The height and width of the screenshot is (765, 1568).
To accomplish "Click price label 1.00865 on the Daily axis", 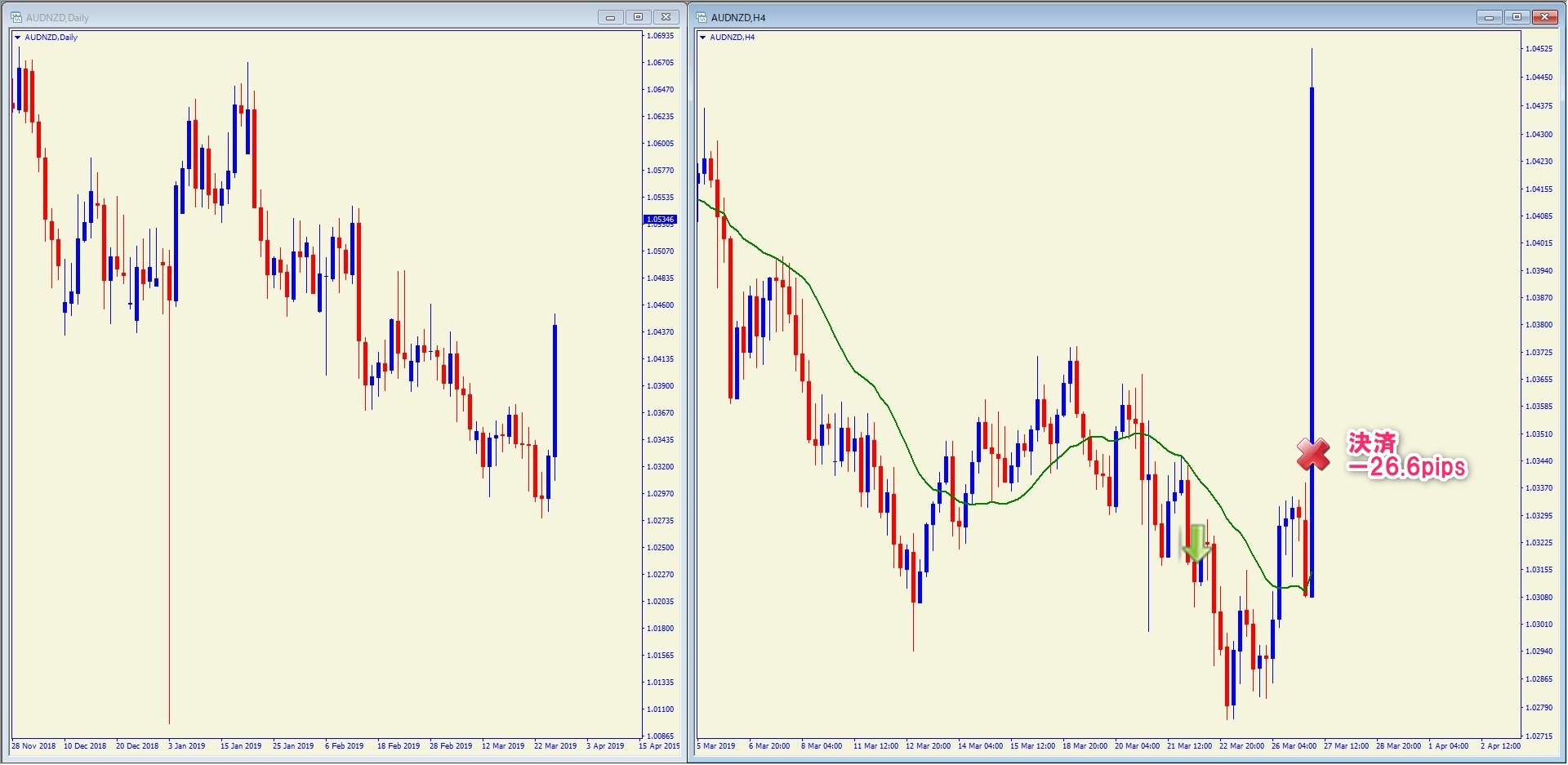I will pos(660,736).
